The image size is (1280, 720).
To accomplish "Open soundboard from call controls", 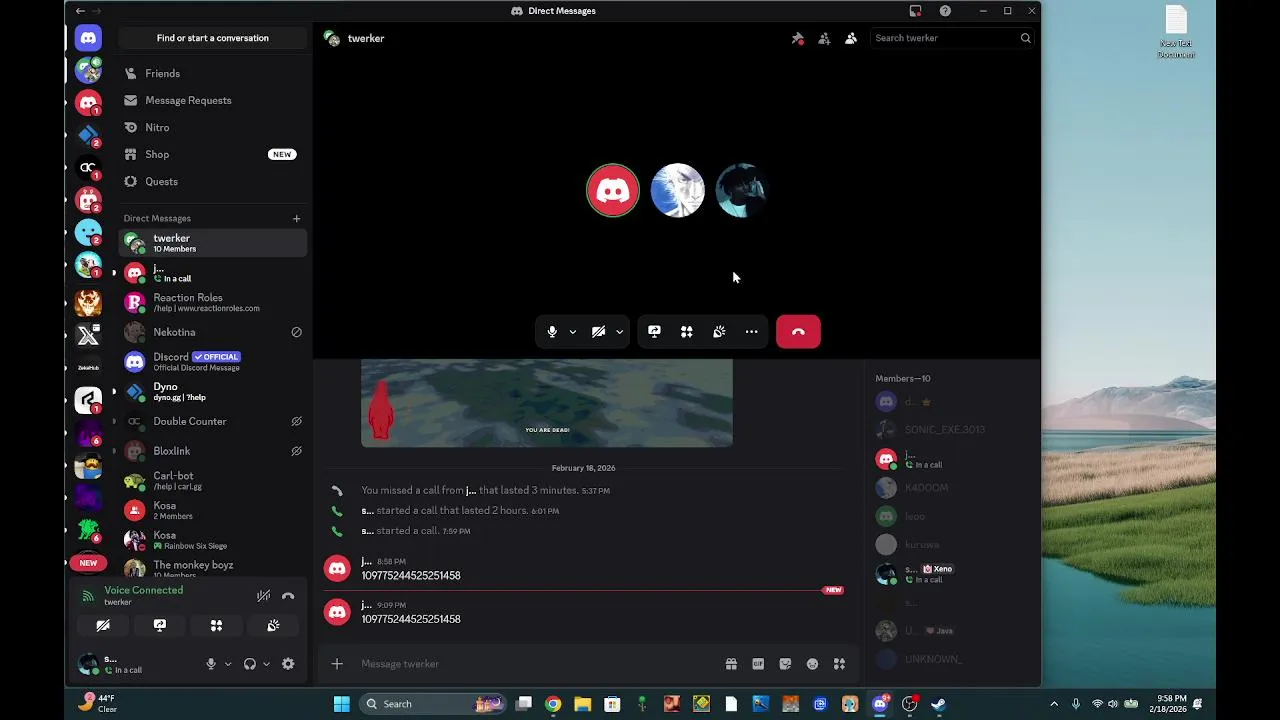I will [x=719, y=332].
